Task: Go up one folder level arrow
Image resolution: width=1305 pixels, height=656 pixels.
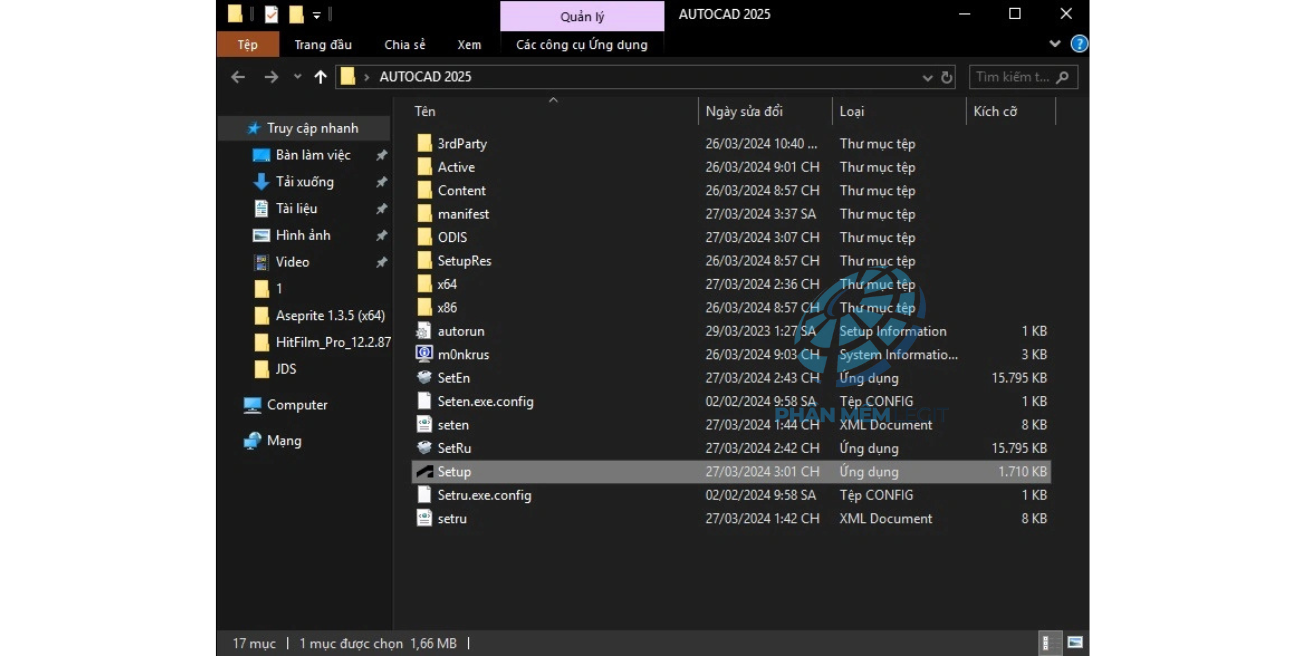Action: (x=320, y=77)
